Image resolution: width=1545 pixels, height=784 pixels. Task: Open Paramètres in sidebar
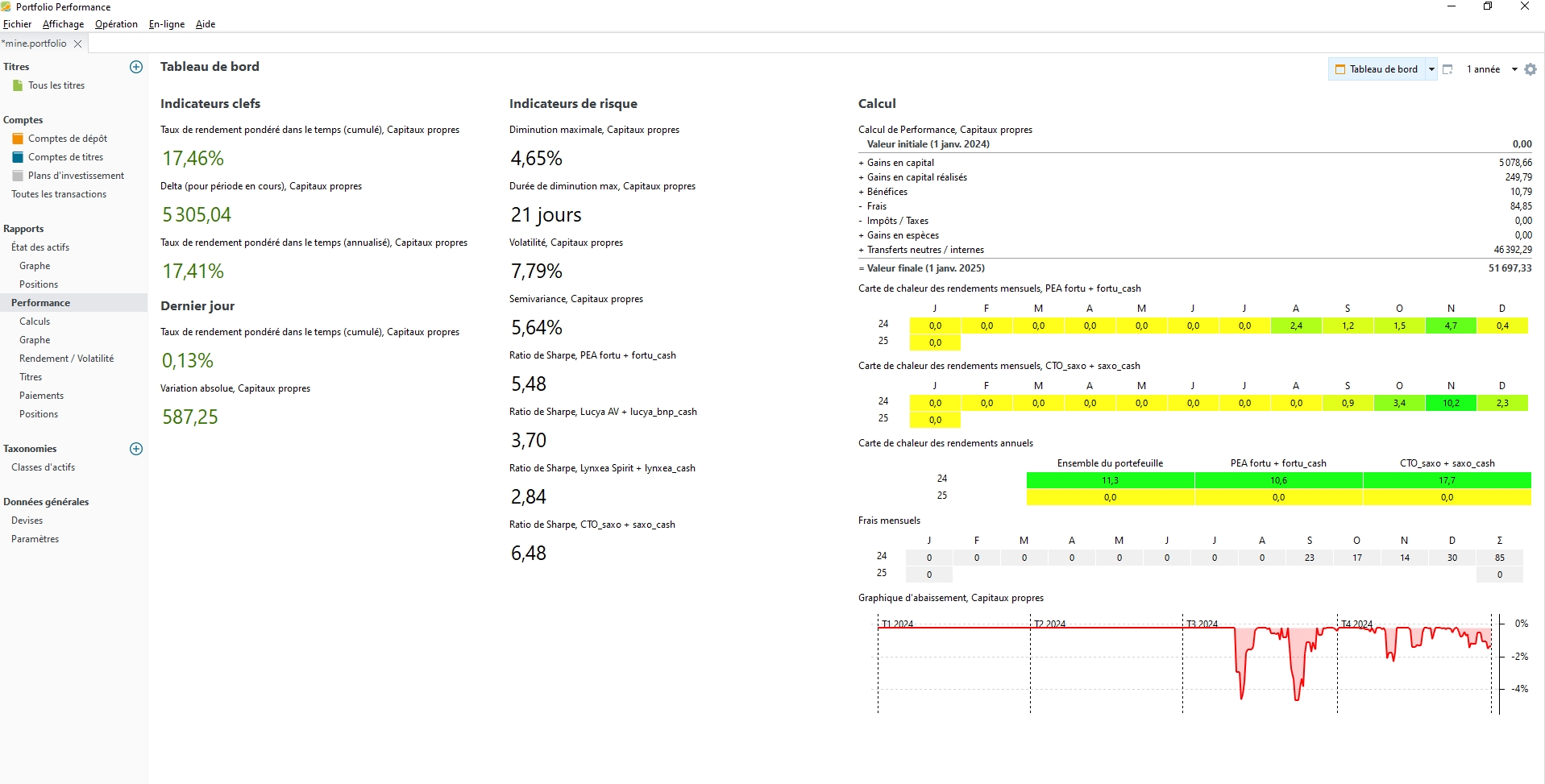[35, 539]
